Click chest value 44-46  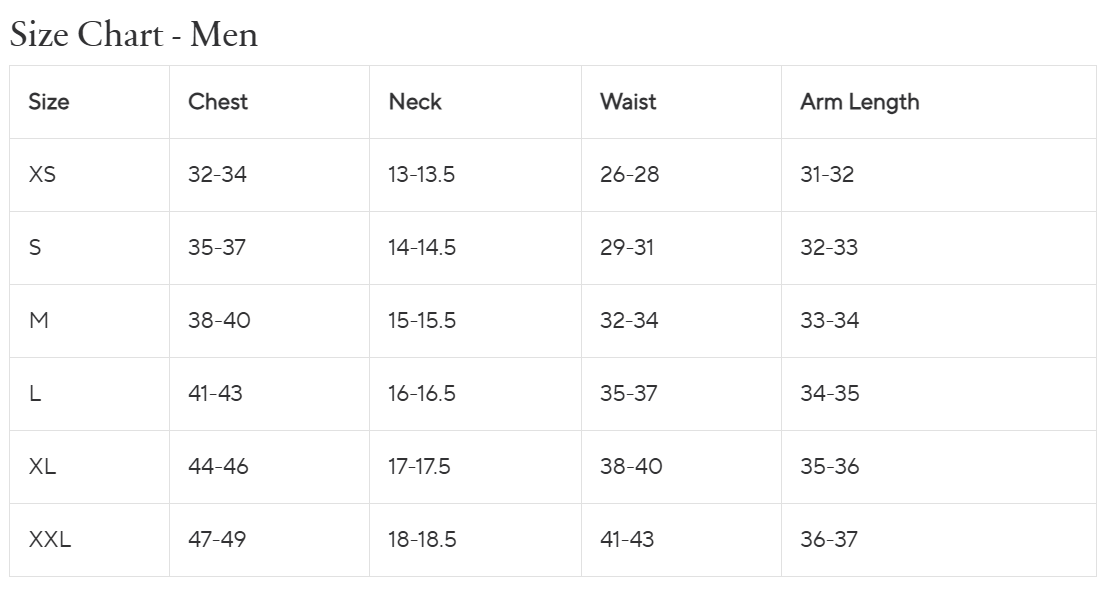218,467
